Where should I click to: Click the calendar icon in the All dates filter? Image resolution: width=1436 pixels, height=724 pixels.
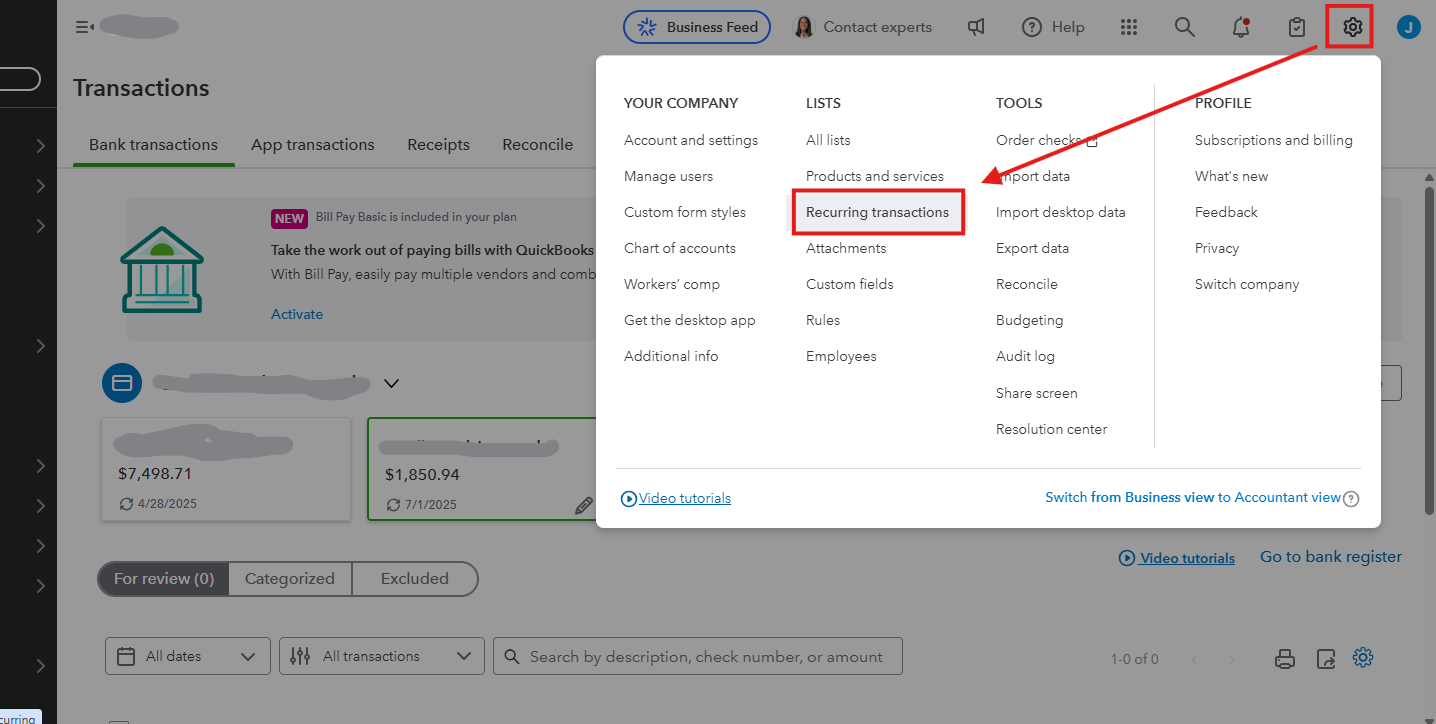point(126,656)
